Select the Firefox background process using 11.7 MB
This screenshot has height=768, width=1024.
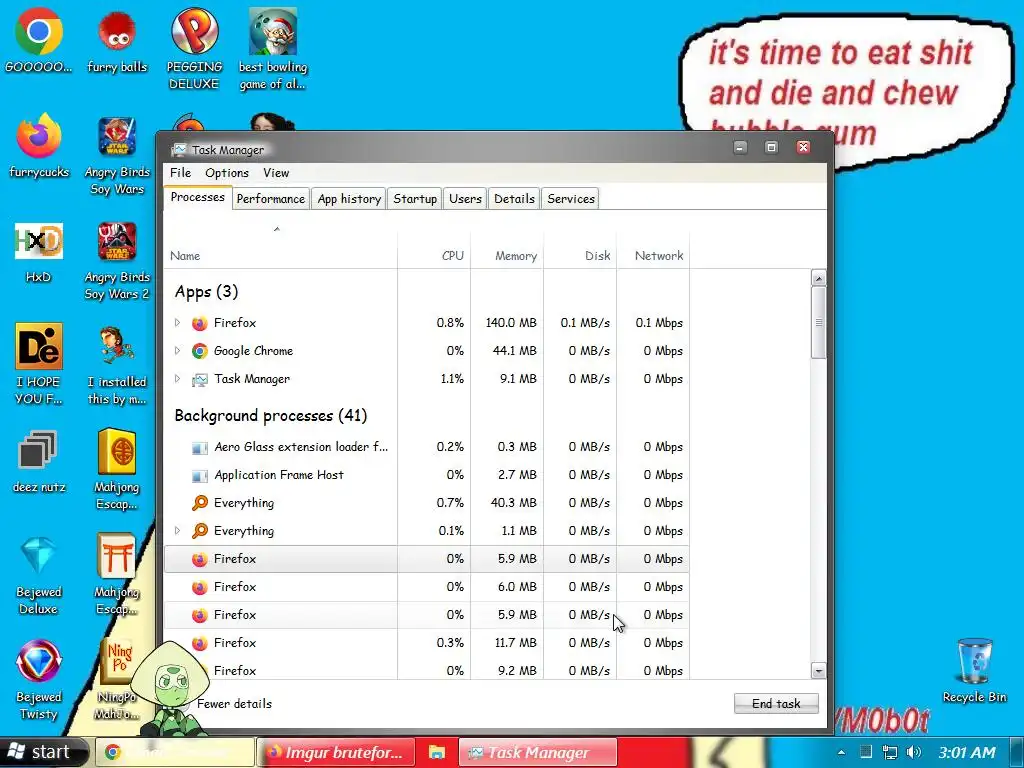pyautogui.click(x=426, y=643)
